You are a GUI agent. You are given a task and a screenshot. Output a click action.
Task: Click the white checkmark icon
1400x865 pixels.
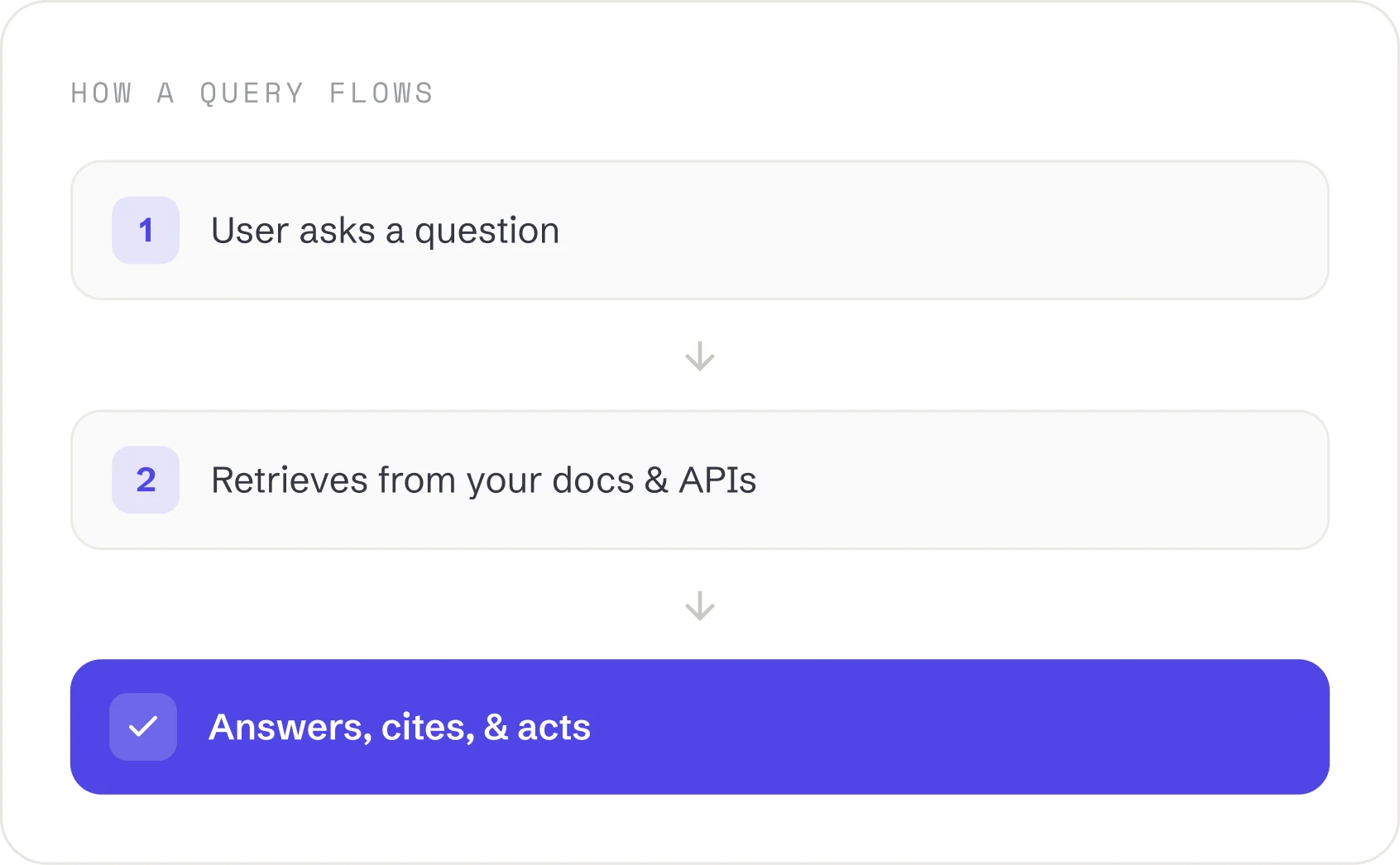click(x=143, y=727)
